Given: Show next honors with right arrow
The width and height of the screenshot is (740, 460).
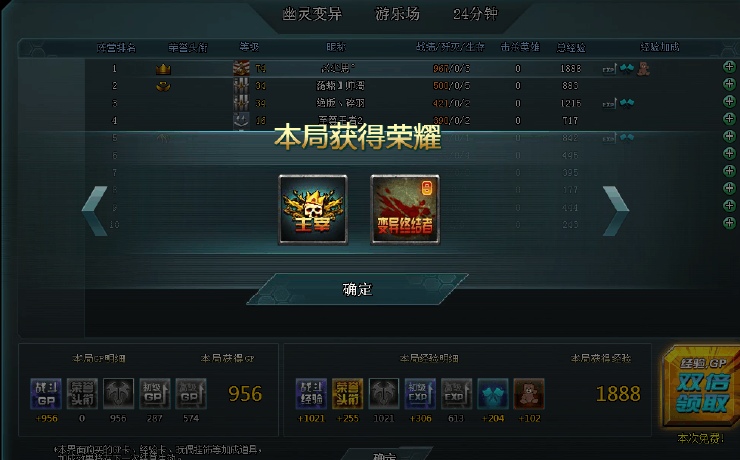Looking at the screenshot, I should (x=616, y=210).
